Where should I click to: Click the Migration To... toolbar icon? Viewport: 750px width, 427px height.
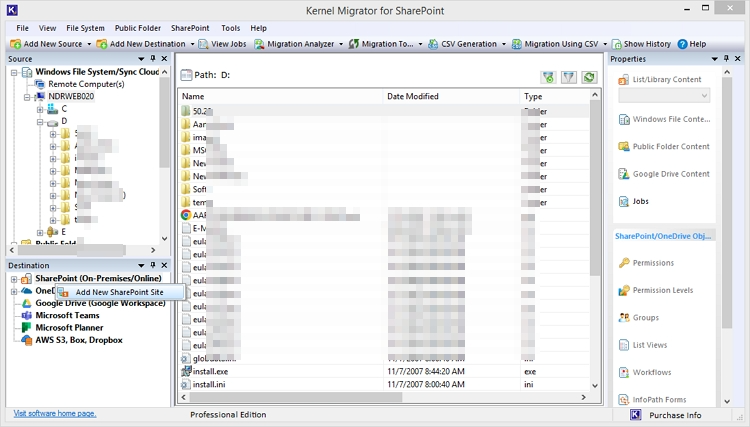click(353, 44)
